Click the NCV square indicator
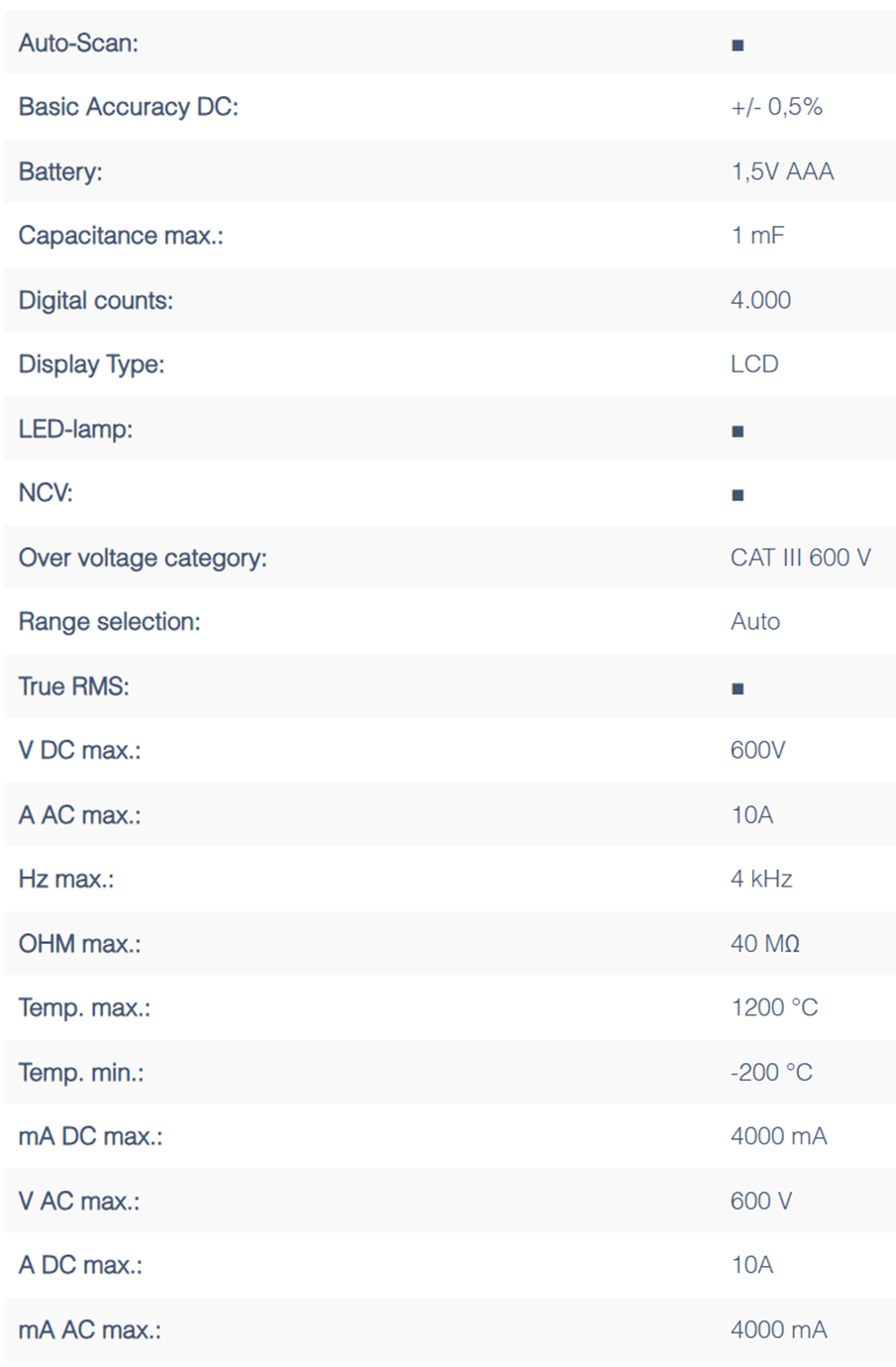The image size is (896, 1367). [x=738, y=494]
